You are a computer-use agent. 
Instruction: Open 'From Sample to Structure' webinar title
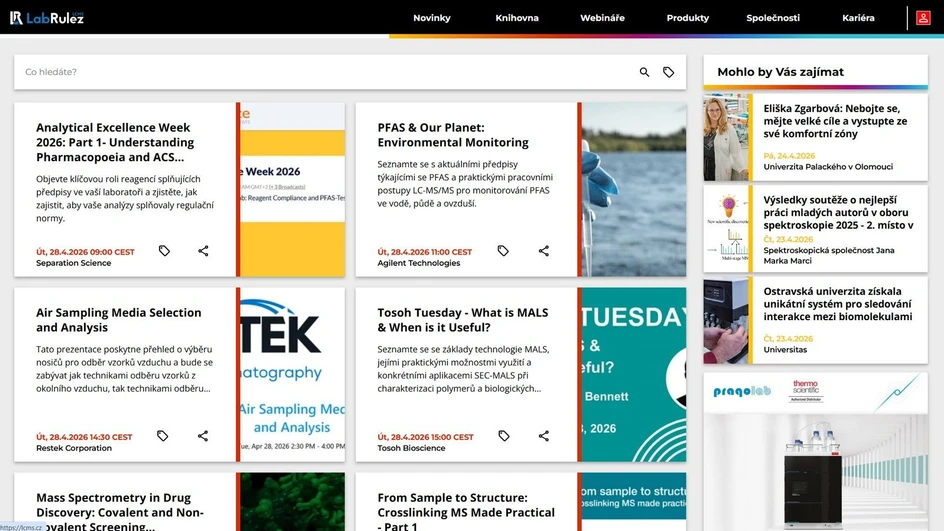pos(466,511)
